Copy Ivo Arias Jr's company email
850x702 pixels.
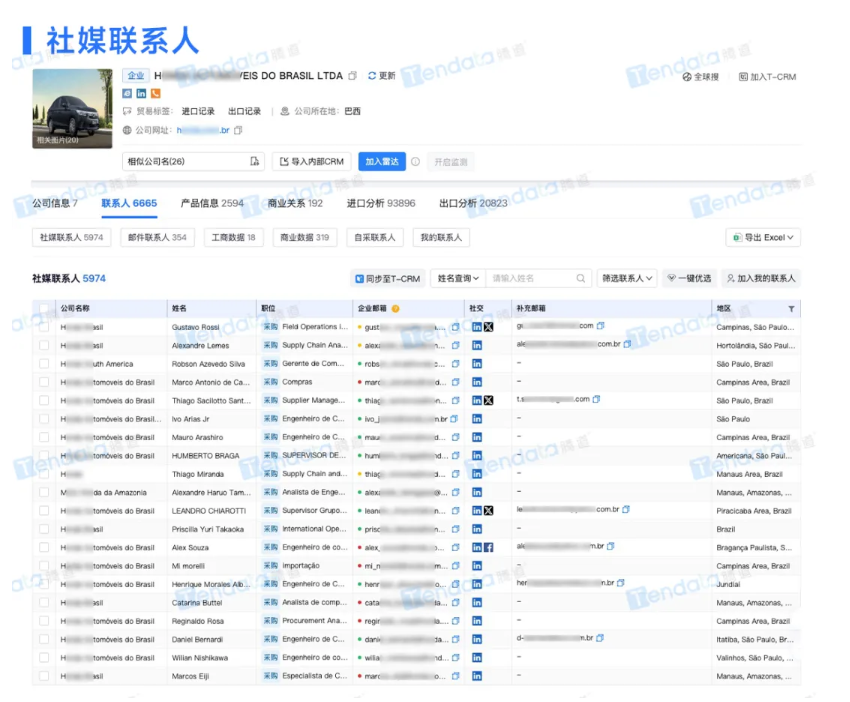[454, 418]
